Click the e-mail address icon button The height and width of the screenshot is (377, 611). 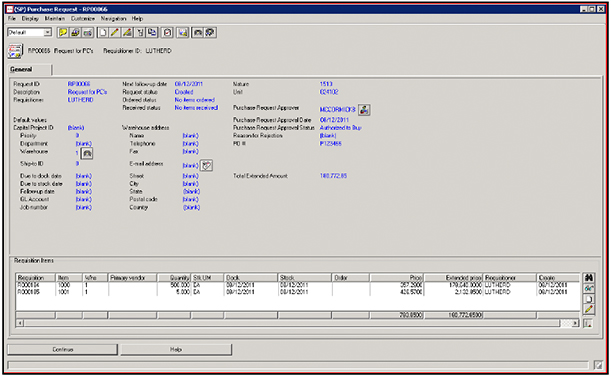[207, 165]
